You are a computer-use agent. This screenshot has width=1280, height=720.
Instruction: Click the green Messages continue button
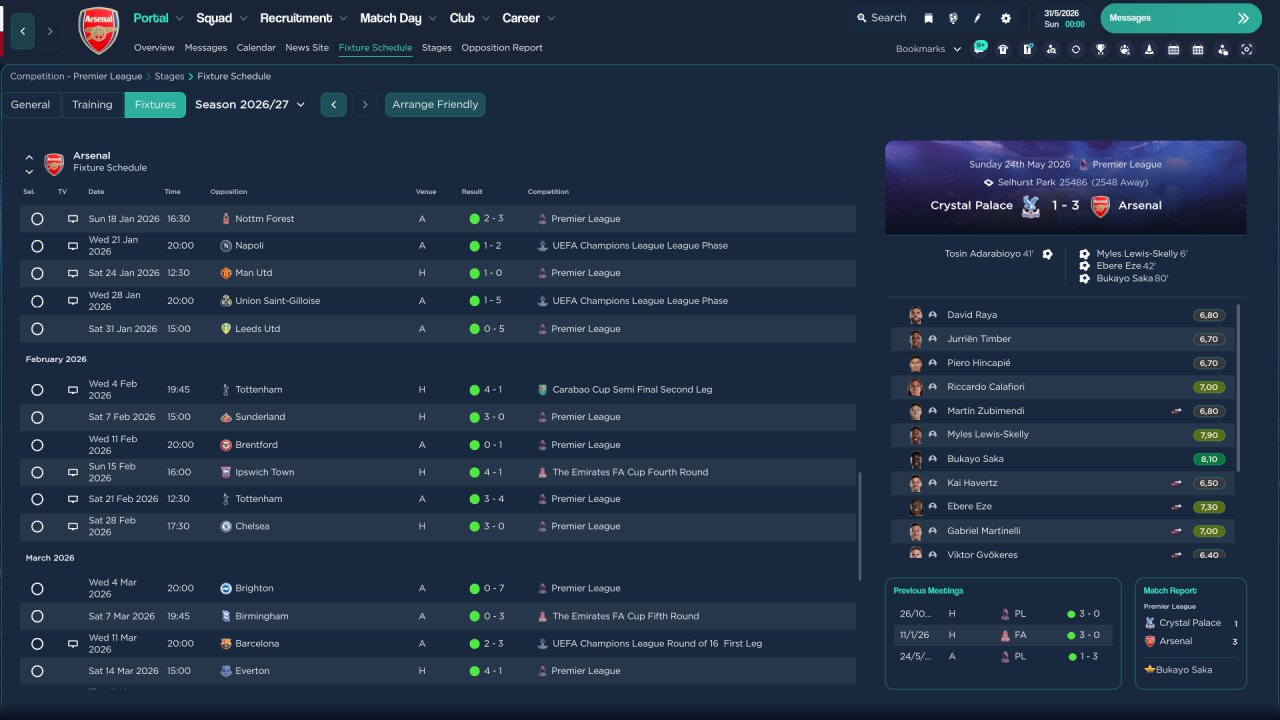[x=1181, y=18]
